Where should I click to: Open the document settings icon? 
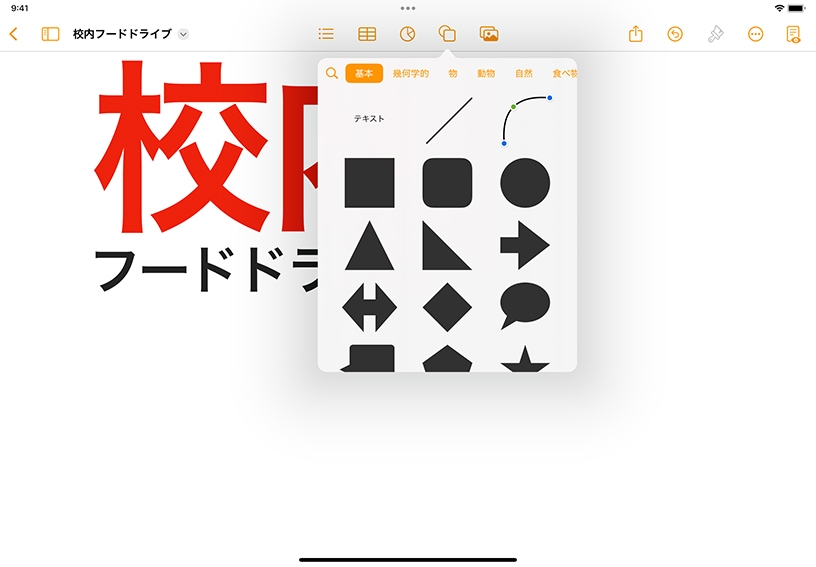coord(793,34)
